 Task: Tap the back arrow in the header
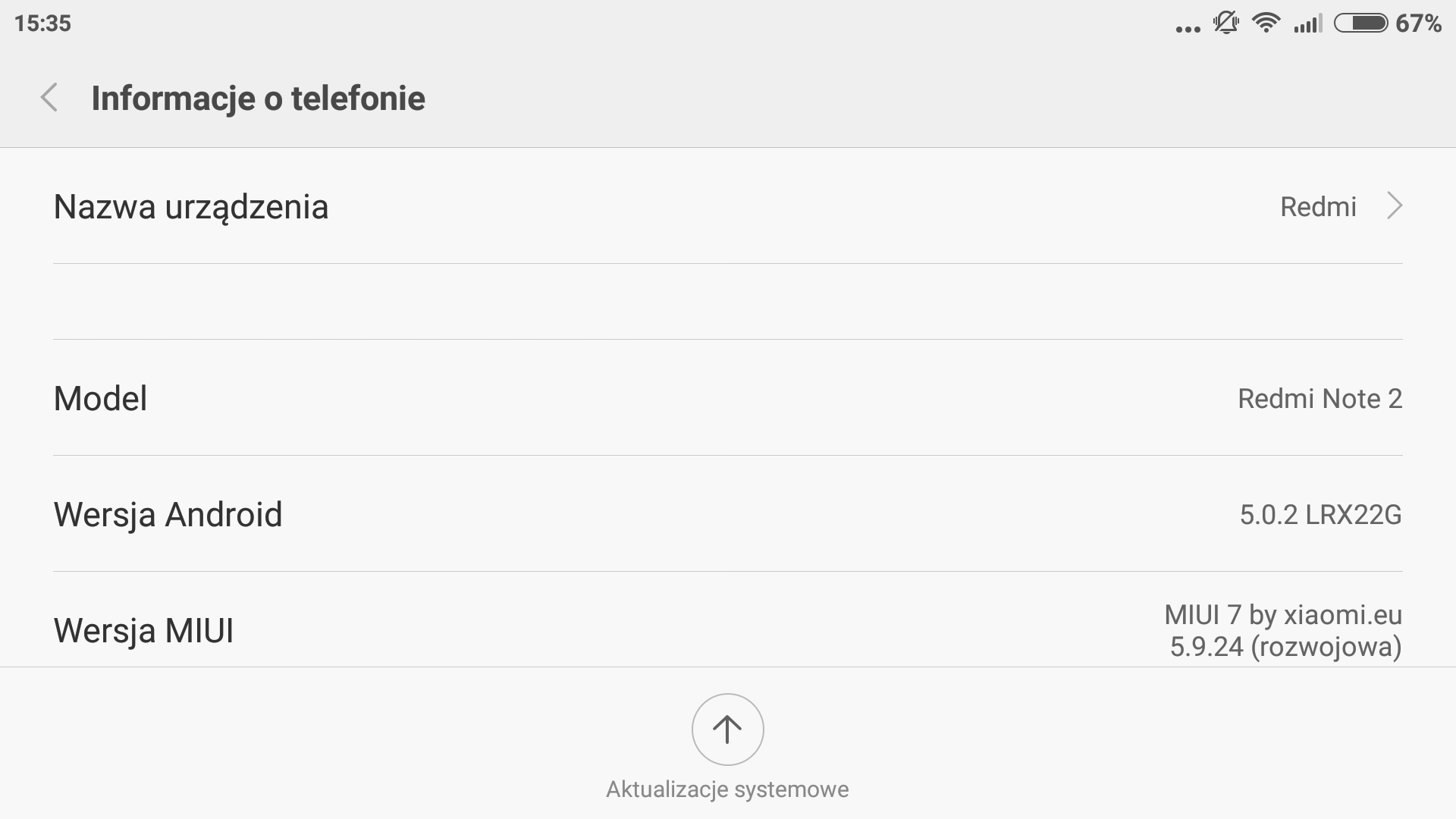point(49,98)
